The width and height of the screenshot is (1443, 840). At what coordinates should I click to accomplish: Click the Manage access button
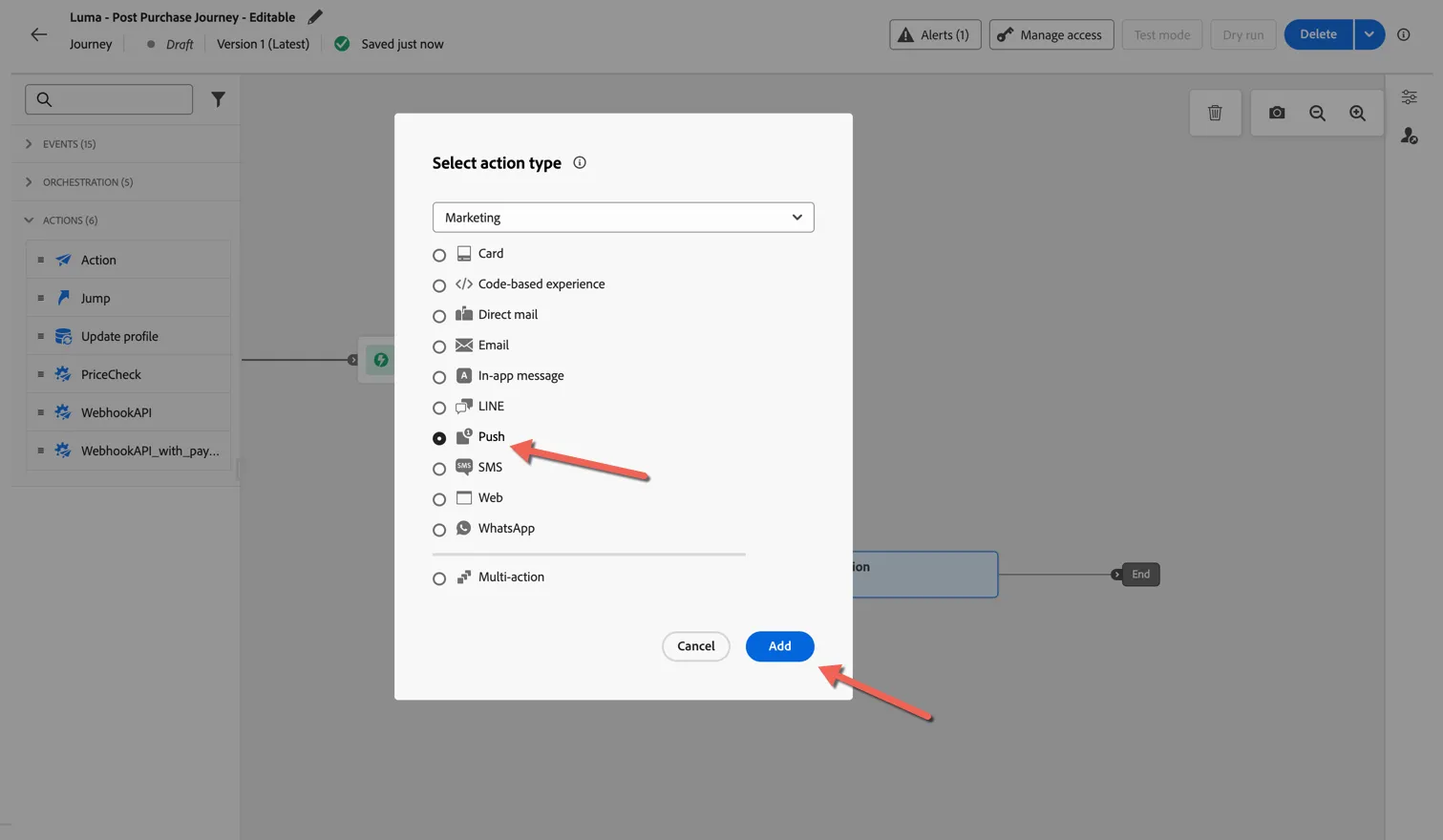[1051, 34]
